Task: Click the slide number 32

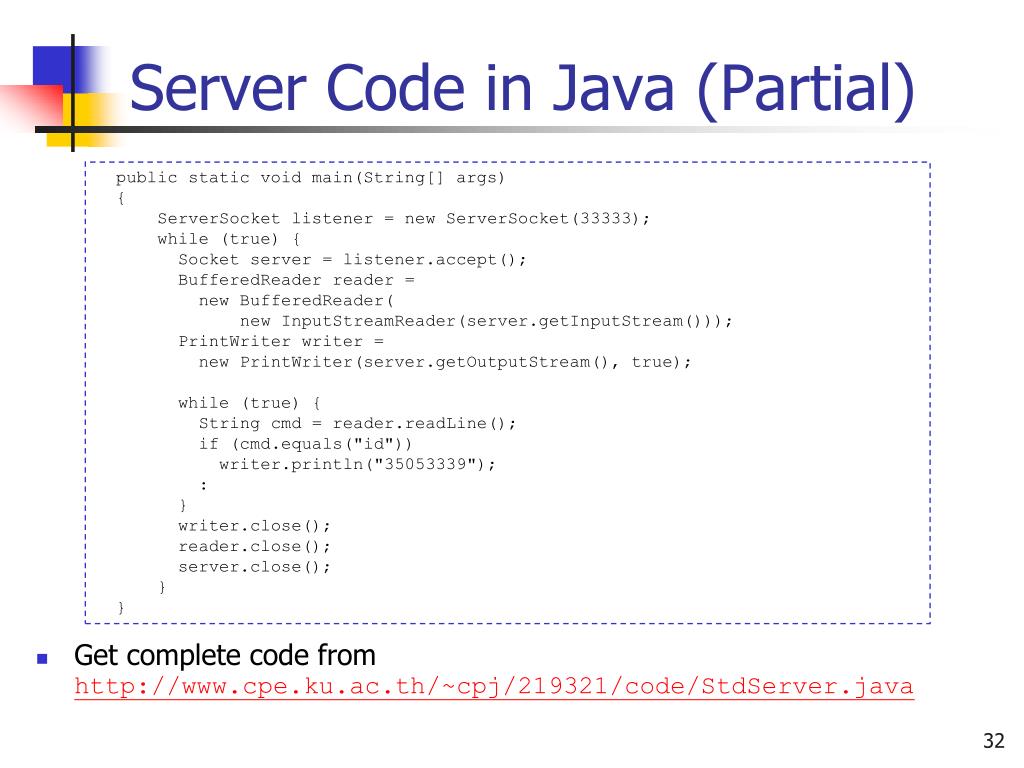Action: 993,741
